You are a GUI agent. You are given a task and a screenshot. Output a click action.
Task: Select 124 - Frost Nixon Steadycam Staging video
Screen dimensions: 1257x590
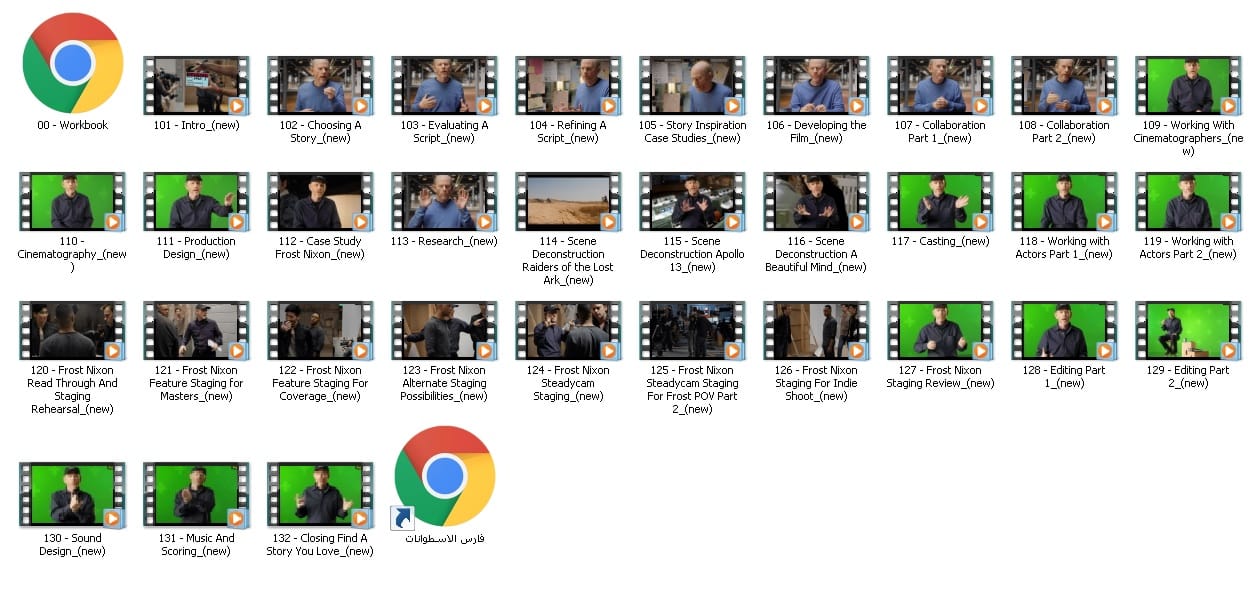coord(568,330)
